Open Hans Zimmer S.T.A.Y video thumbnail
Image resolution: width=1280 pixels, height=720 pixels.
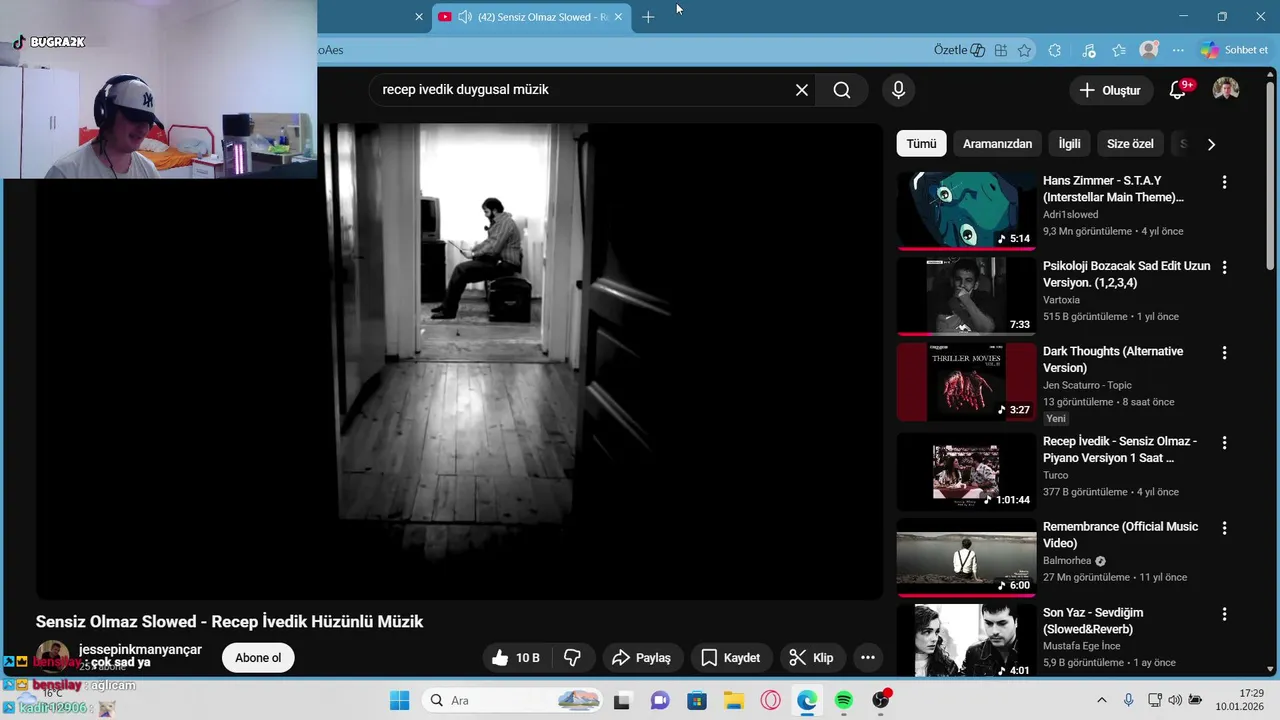point(966,211)
